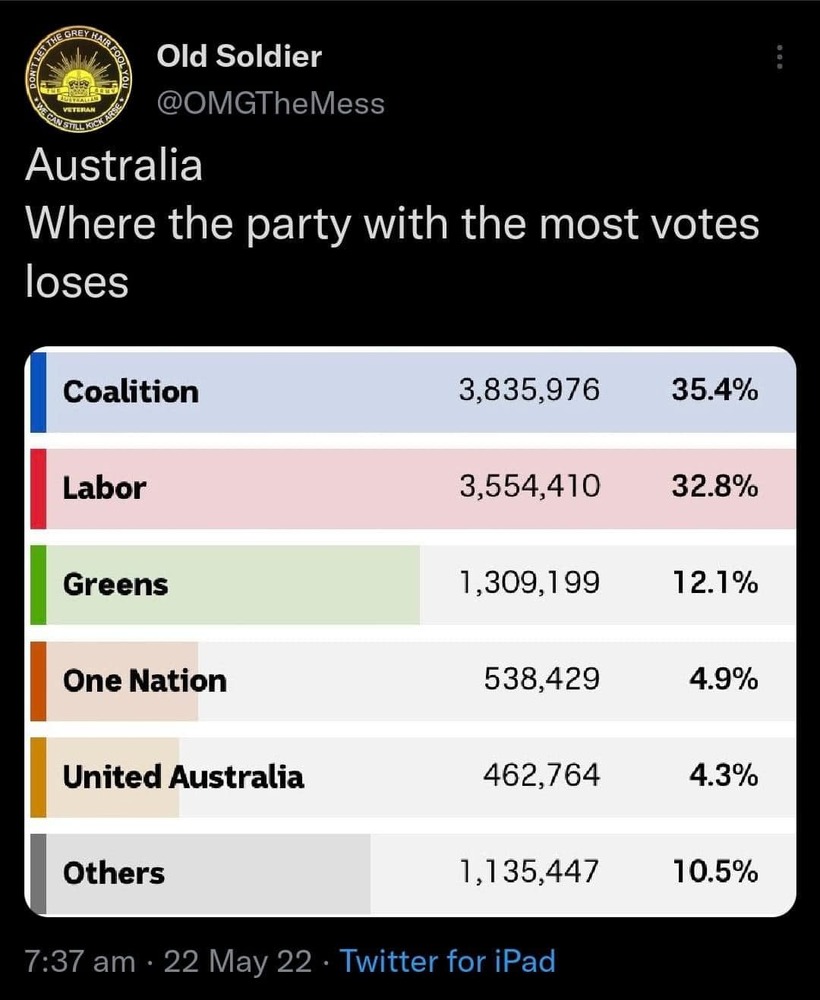Select the Labor results row
The height and width of the screenshot is (1000, 820).
410,488
